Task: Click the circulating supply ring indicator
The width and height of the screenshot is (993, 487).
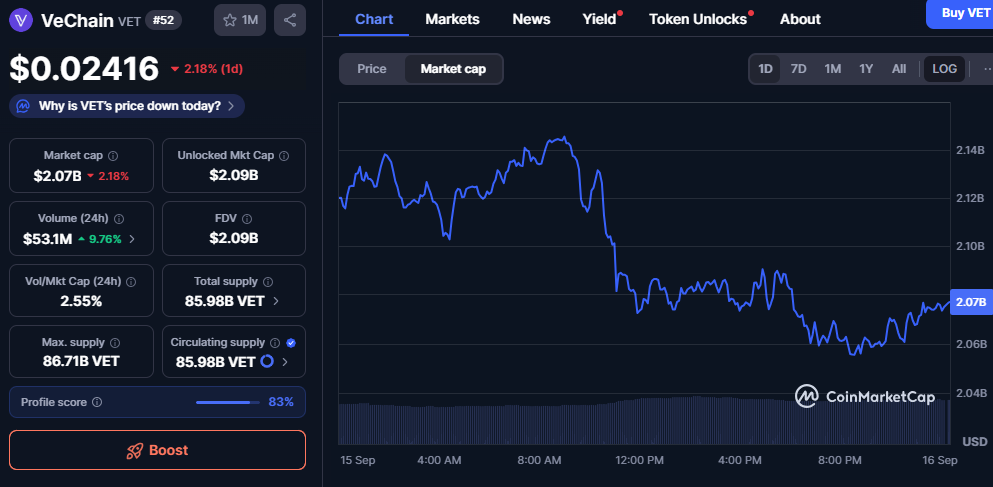Action: 267,362
